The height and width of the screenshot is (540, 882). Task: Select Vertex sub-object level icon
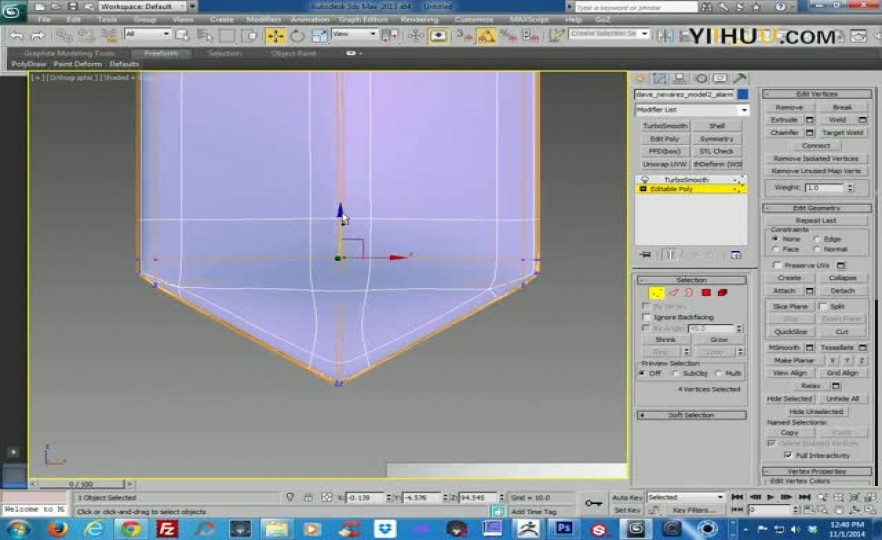tap(656, 292)
